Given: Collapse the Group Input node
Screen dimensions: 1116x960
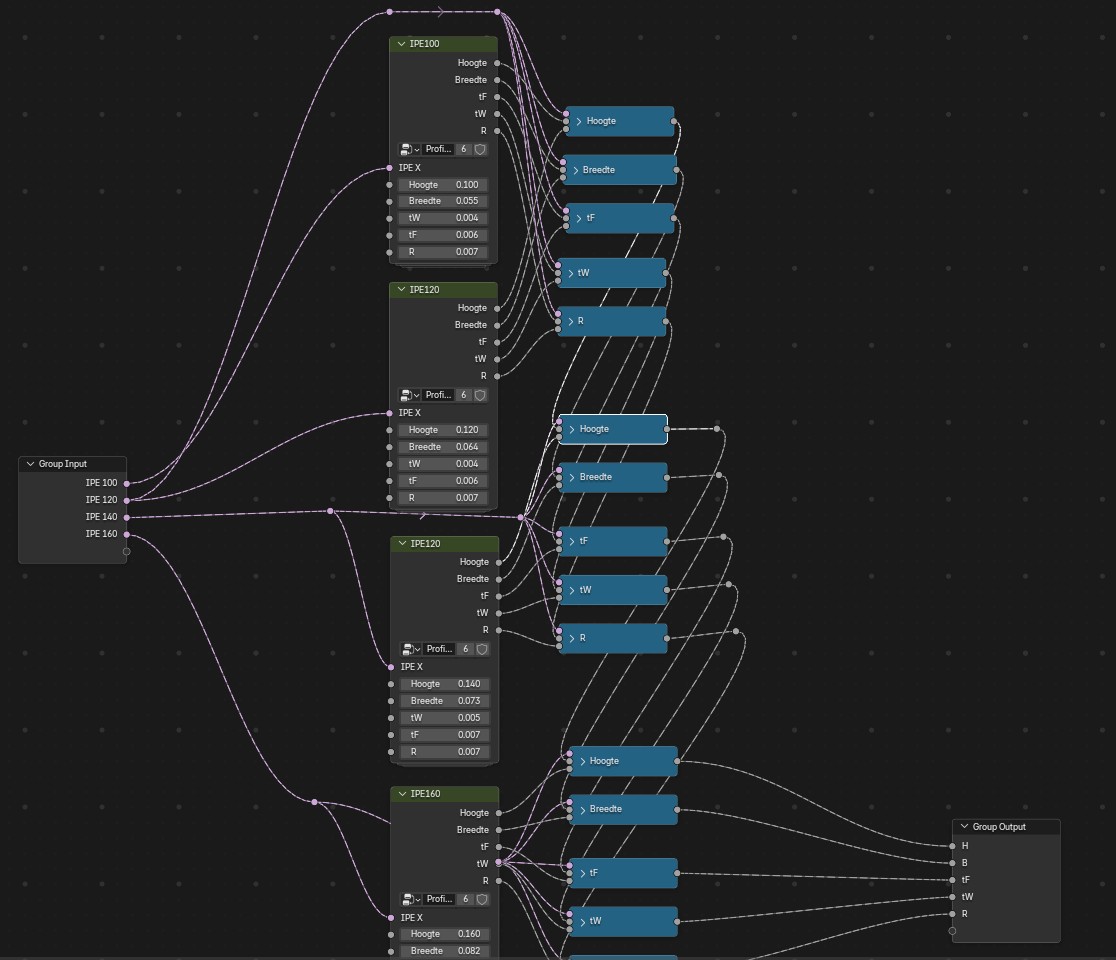Looking at the screenshot, I should click(30, 464).
